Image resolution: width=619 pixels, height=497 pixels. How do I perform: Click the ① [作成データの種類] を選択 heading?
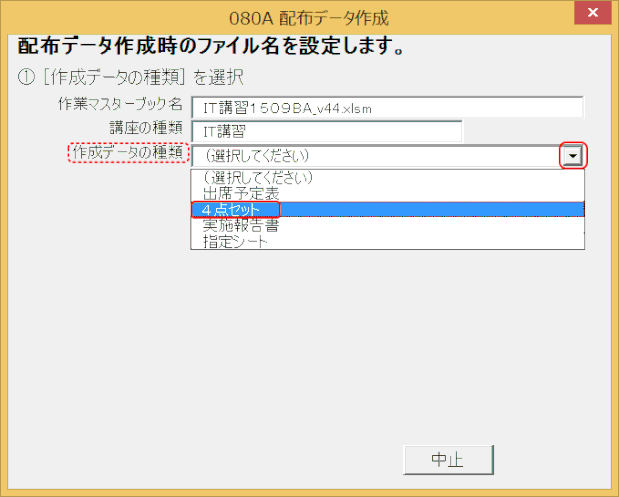click(x=131, y=77)
